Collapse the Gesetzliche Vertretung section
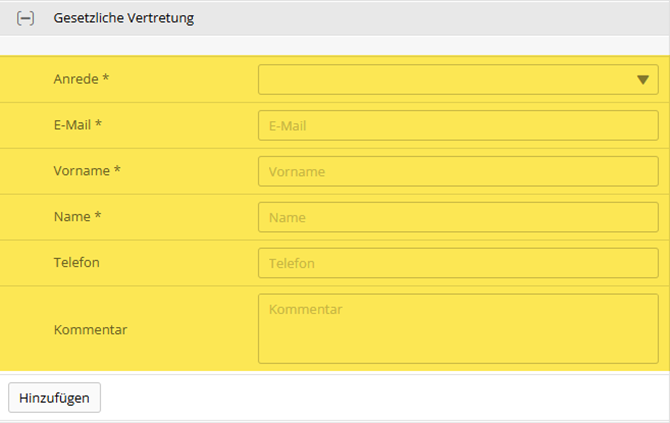This screenshot has width=670, height=423. [x=26, y=18]
